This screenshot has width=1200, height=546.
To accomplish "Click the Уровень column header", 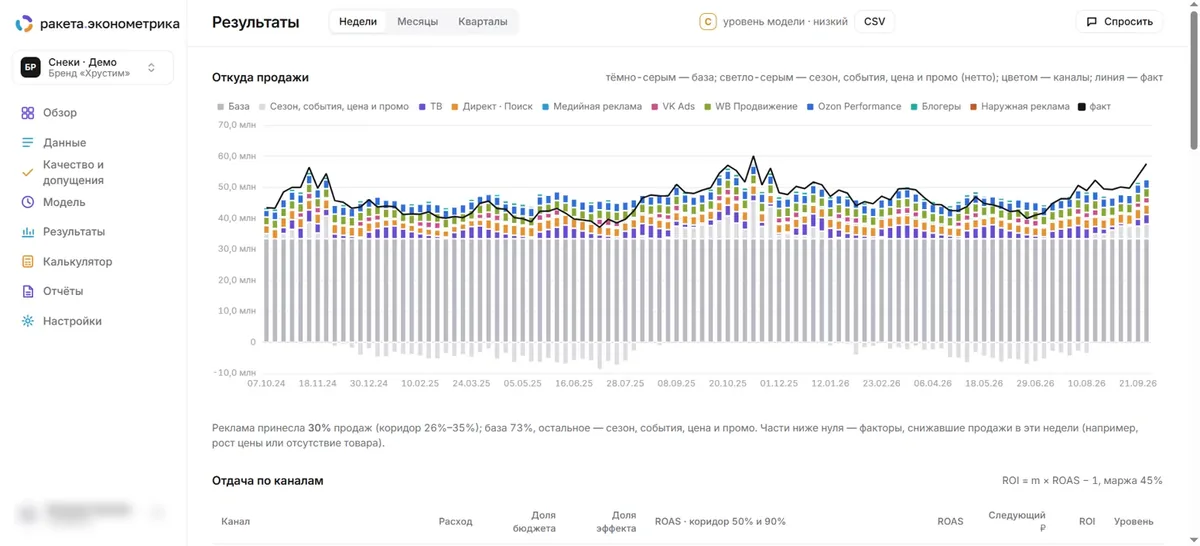I will [1134, 521].
